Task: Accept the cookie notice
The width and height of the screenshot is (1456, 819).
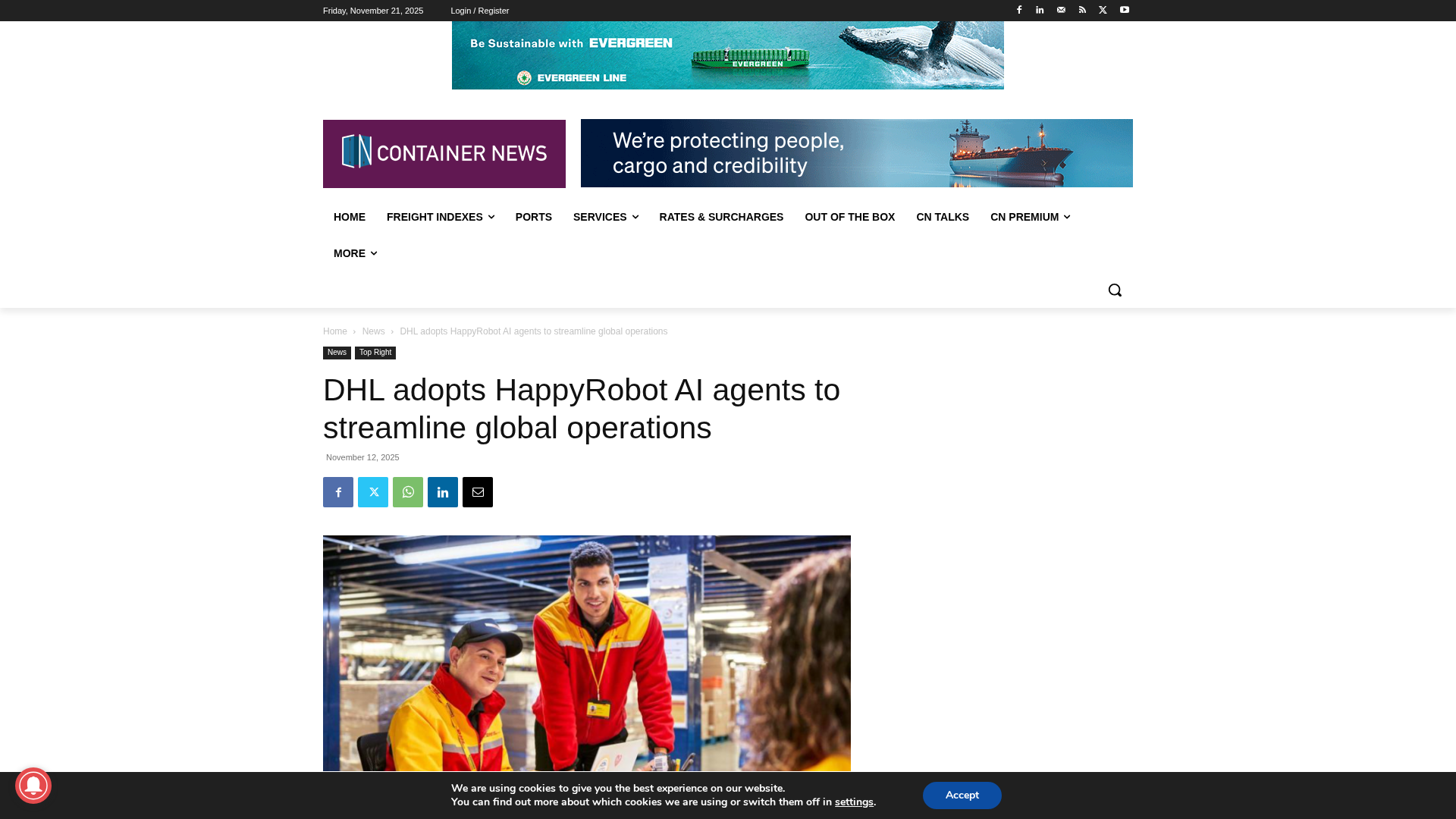Action: pyautogui.click(x=962, y=795)
